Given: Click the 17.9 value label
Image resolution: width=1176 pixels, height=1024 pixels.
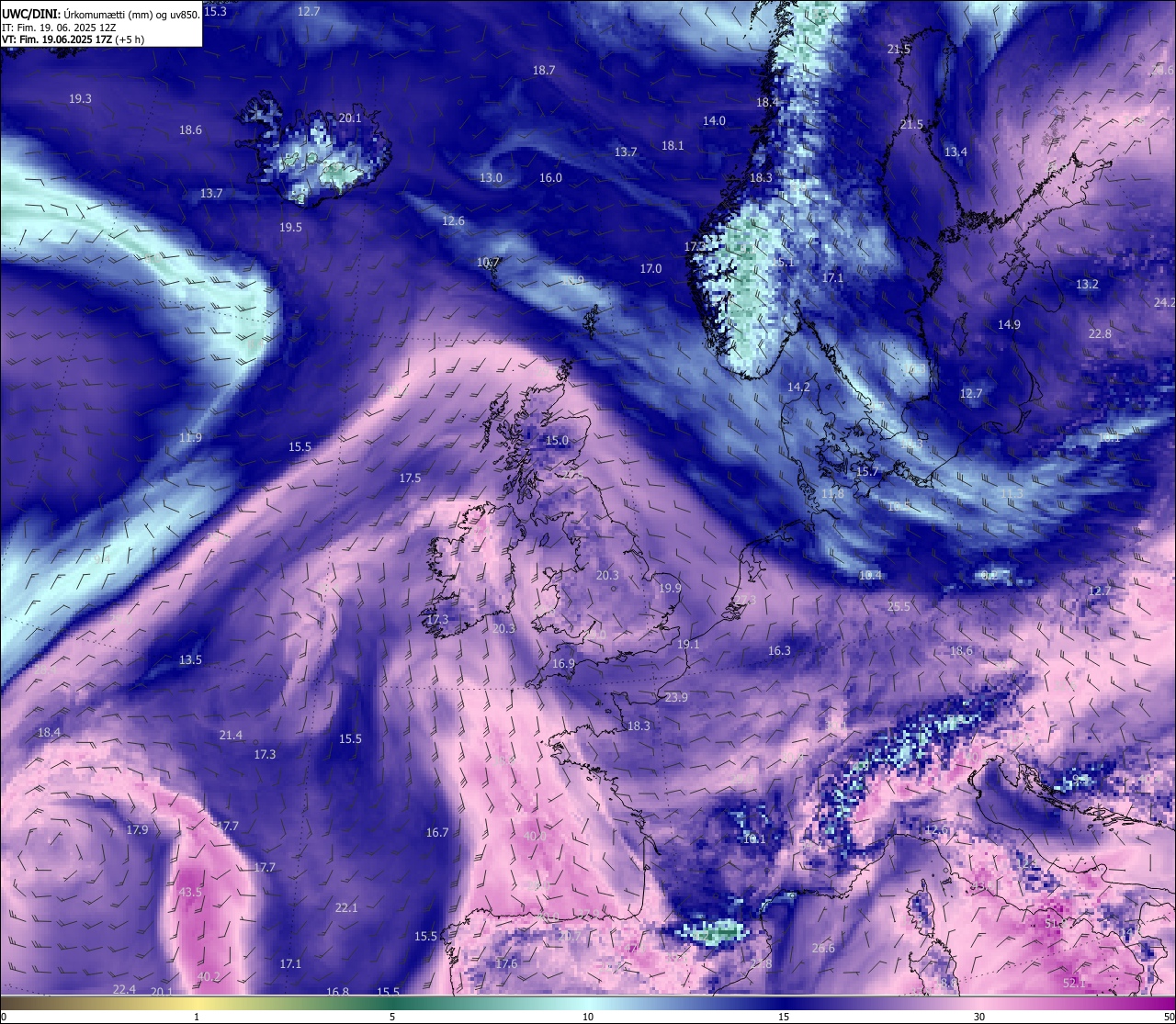Looking at the screenshot, I should click(137, 829).
